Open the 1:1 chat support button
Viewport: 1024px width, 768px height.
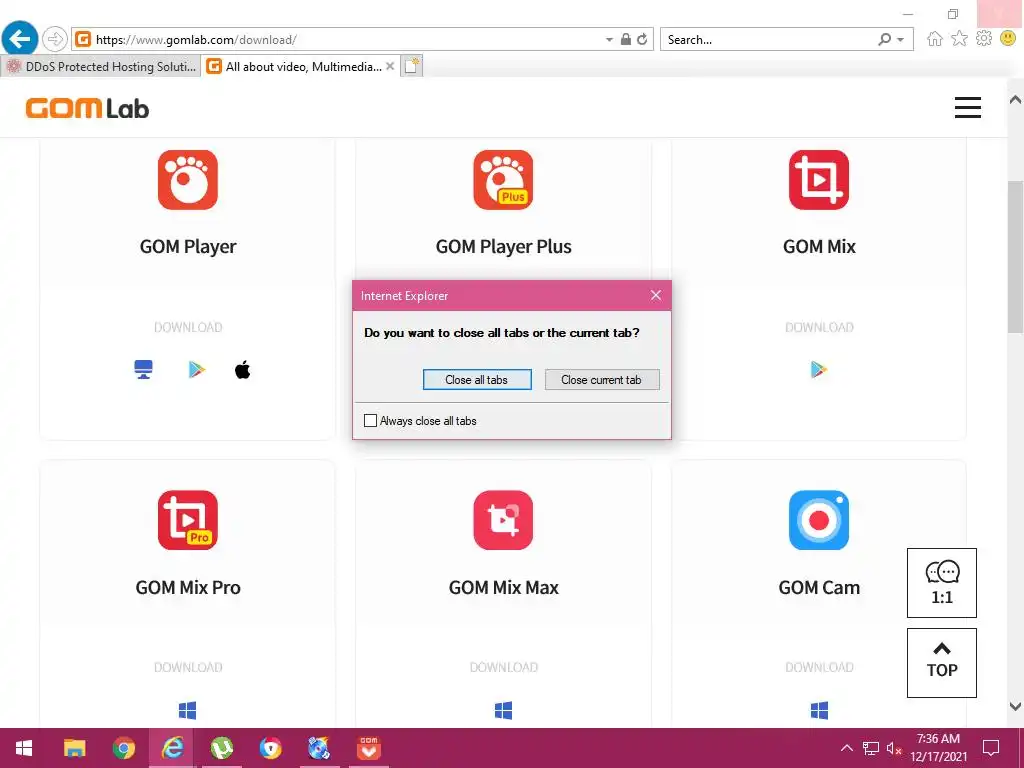pyautogui.click(x=942, y=583)
